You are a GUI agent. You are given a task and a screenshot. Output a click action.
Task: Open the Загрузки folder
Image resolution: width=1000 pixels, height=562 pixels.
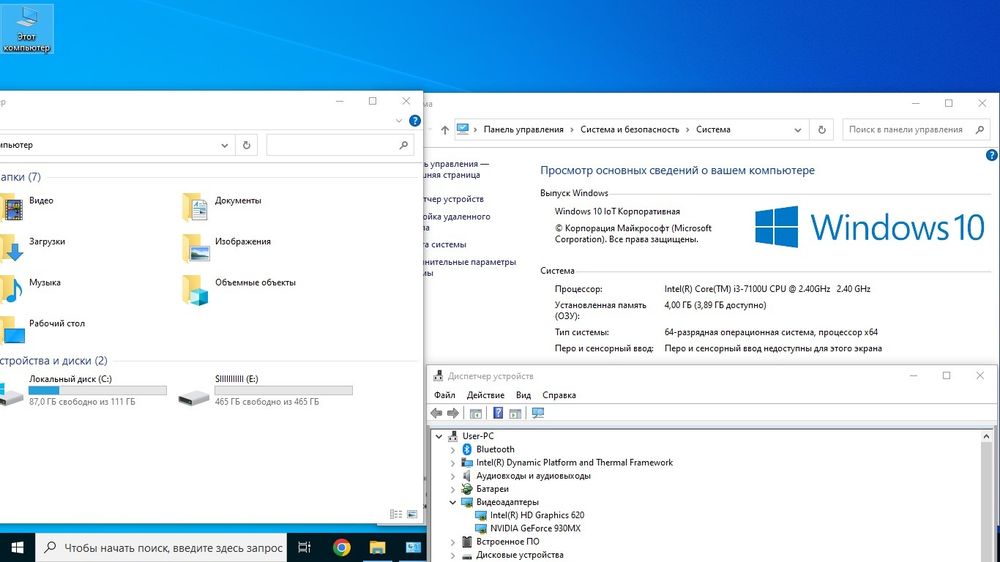click(47, 241)
